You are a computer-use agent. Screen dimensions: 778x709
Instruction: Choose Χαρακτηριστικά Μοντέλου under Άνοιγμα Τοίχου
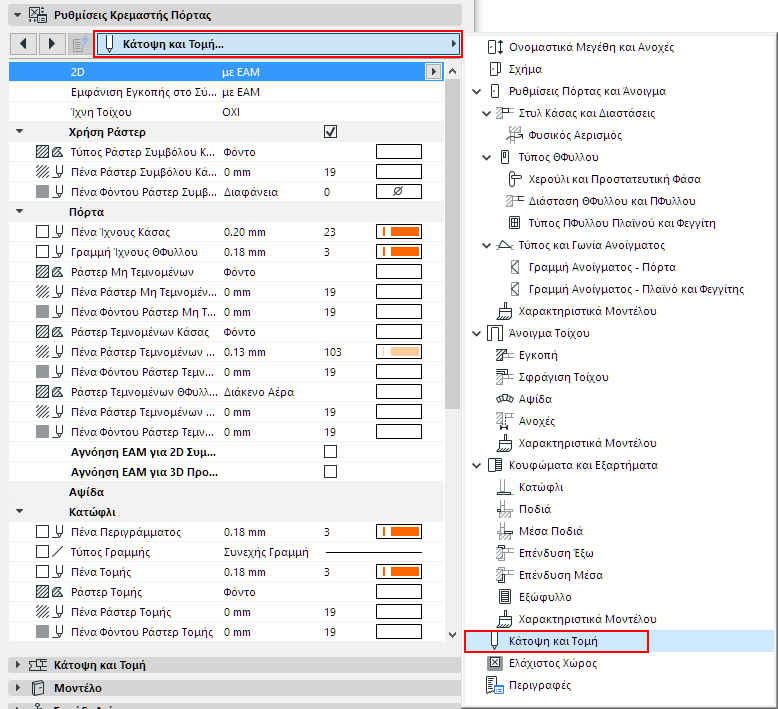tap(587, 443)
